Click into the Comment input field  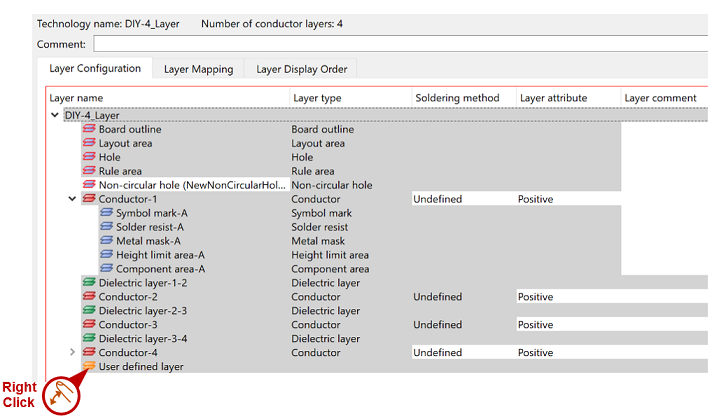click(x=401, y=44)
